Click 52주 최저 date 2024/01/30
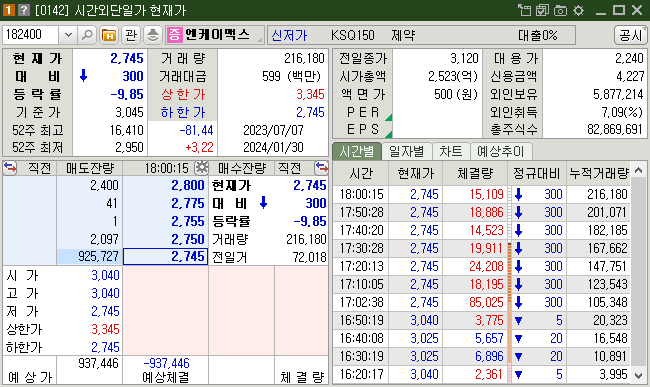Screen dimensions: 650x387 (273, 148)
